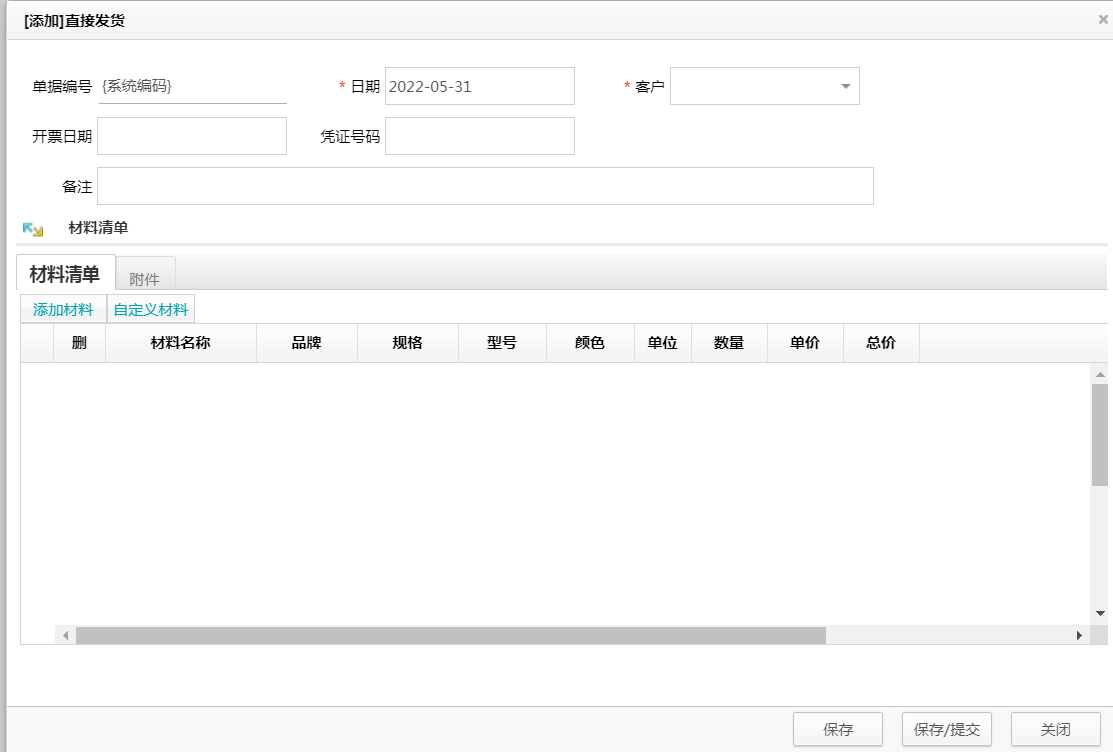Click the table scroll up arrow
Screen dimensions: 1113x752
pyautogui.click(x=1100, y=374)
